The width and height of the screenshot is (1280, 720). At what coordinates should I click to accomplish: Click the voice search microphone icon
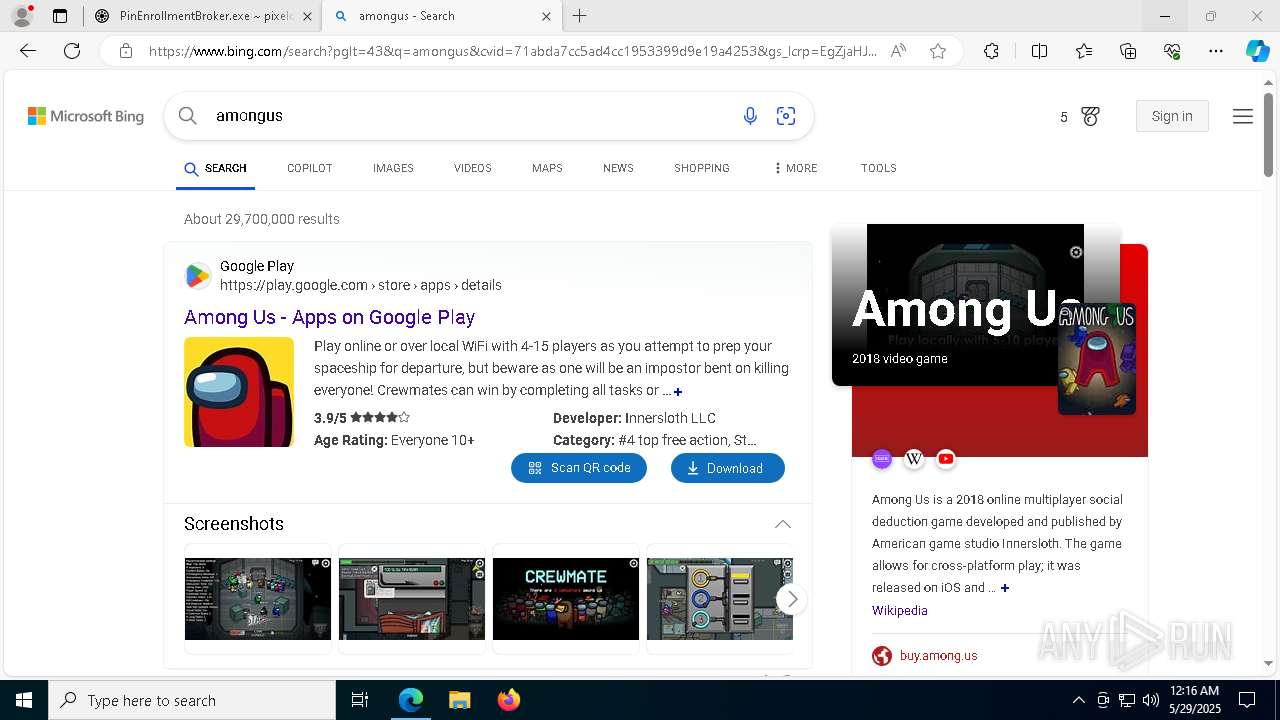click(x=750, y=116)
